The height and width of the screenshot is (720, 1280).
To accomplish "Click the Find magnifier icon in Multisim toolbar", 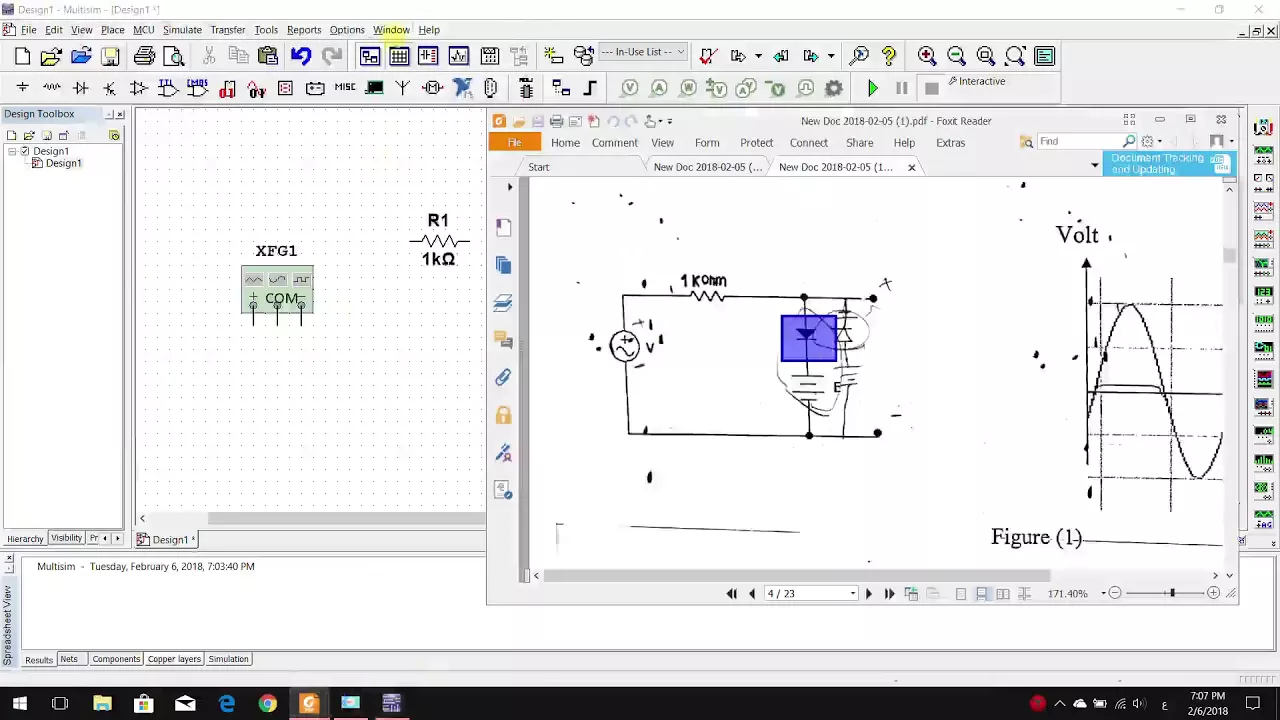I will (x=859, y=56).
